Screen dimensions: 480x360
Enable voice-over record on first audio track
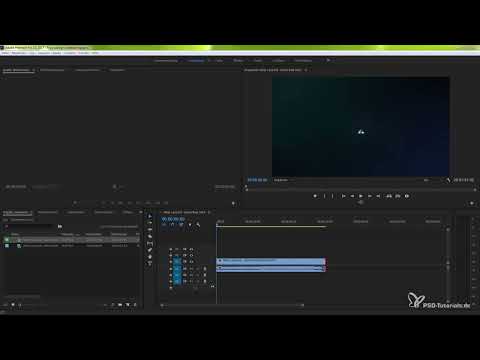point(205,269)
